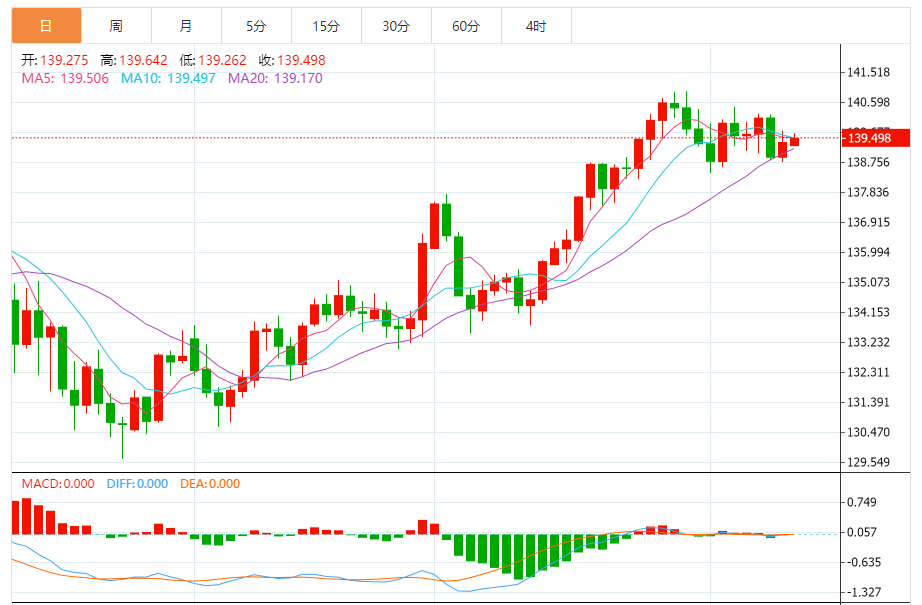Click the 133.232 price axis label
Screen dimensions: 922x605
(x=868, y=342)
